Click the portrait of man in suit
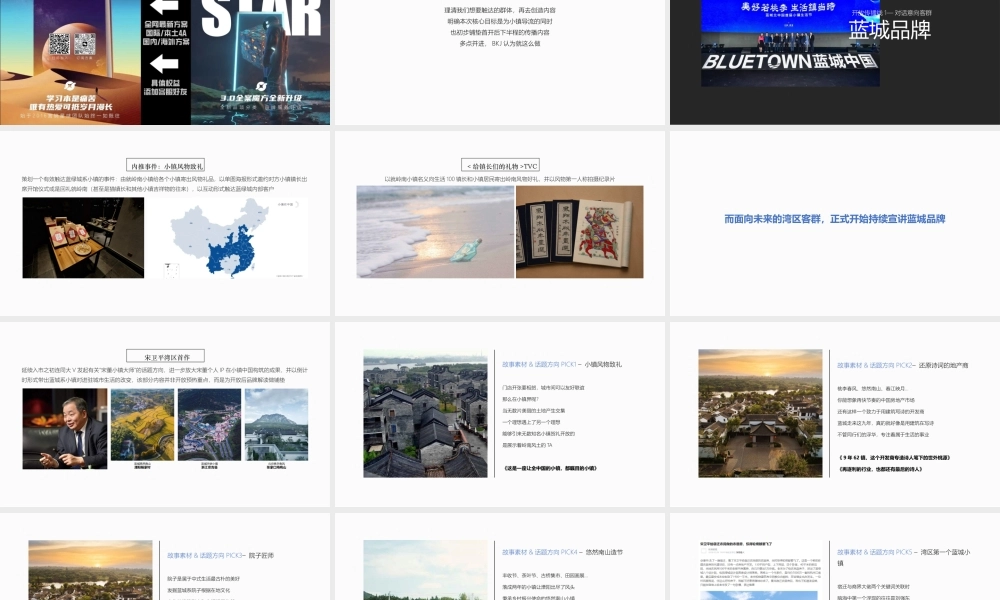This screenshot has width=1000, height=600. [x=64, y=428]
